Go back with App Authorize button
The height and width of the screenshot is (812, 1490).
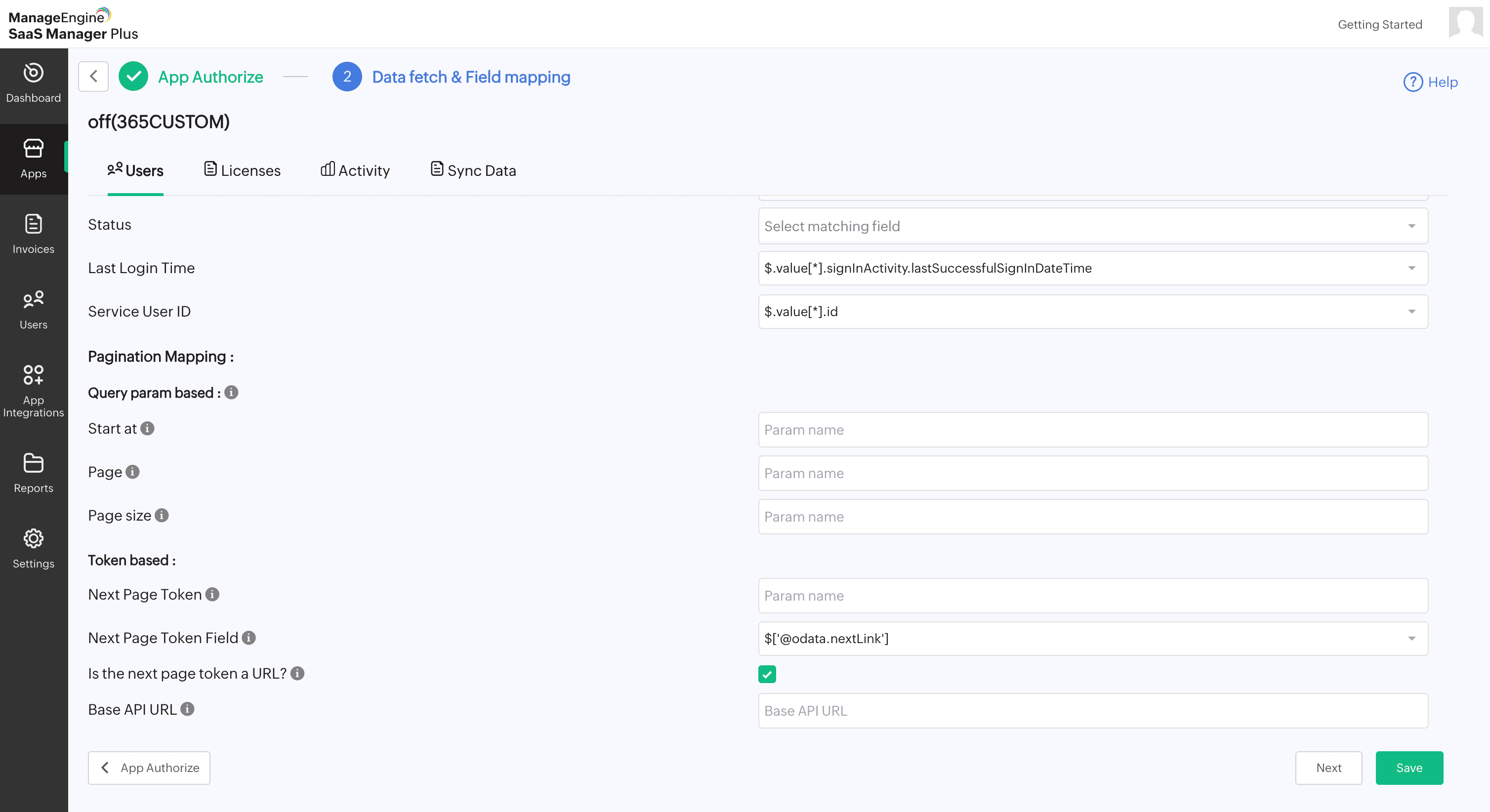[149, 768]
